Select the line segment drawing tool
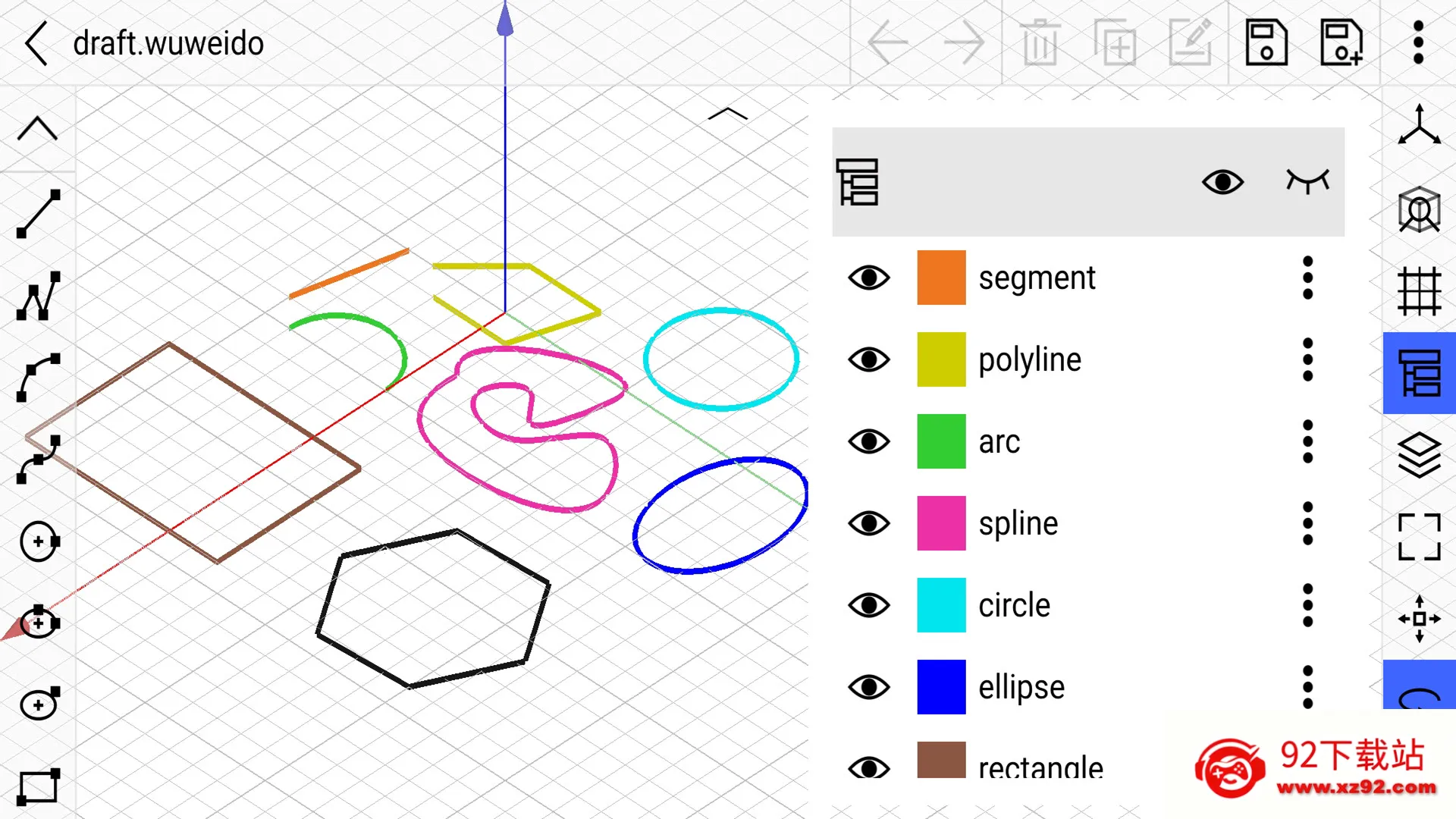This screenshot has height=819, width=1456. [38, 214]
